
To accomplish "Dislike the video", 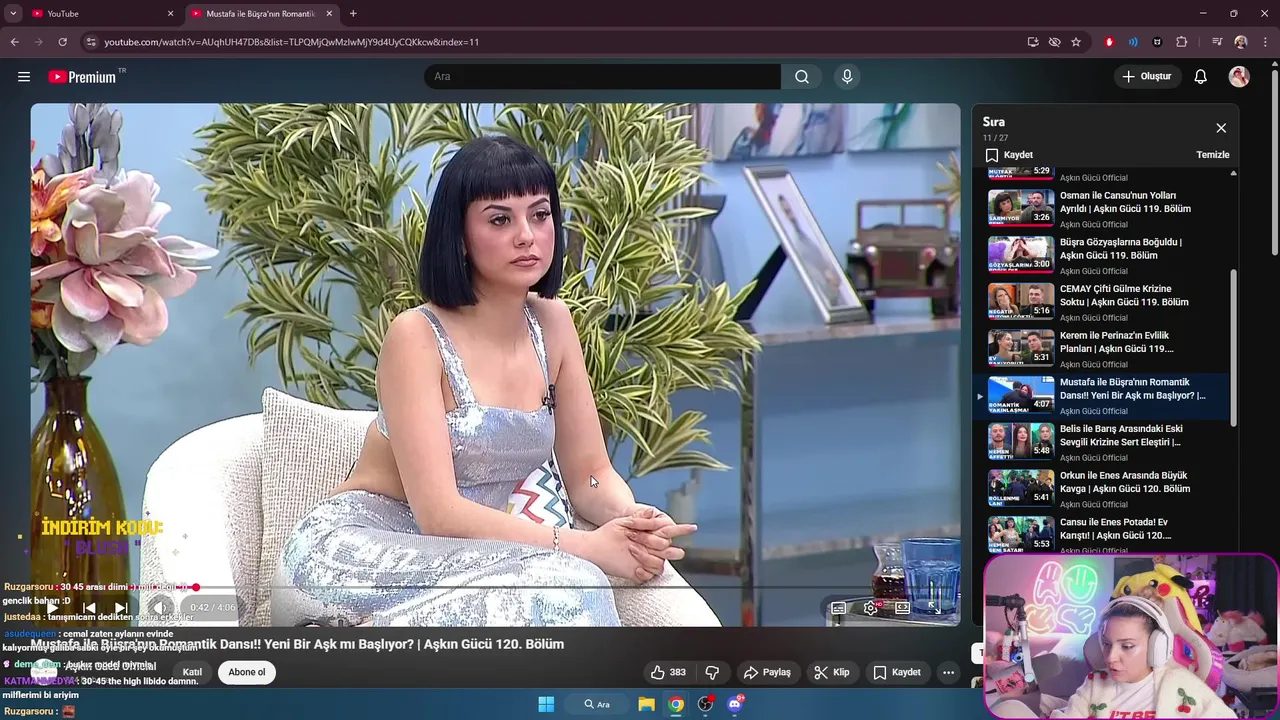I will (x=713, y=672).
